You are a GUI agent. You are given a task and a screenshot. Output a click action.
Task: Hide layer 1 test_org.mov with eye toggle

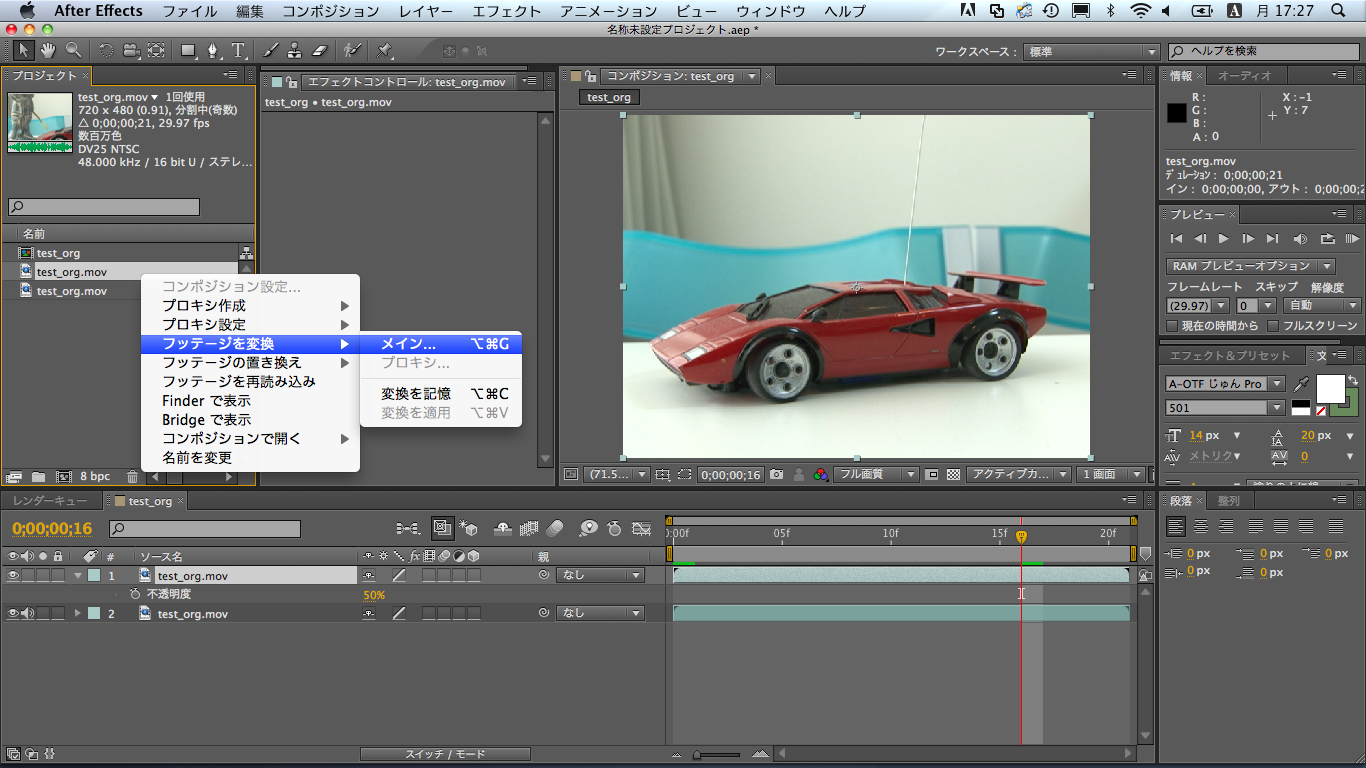[13, 575]
